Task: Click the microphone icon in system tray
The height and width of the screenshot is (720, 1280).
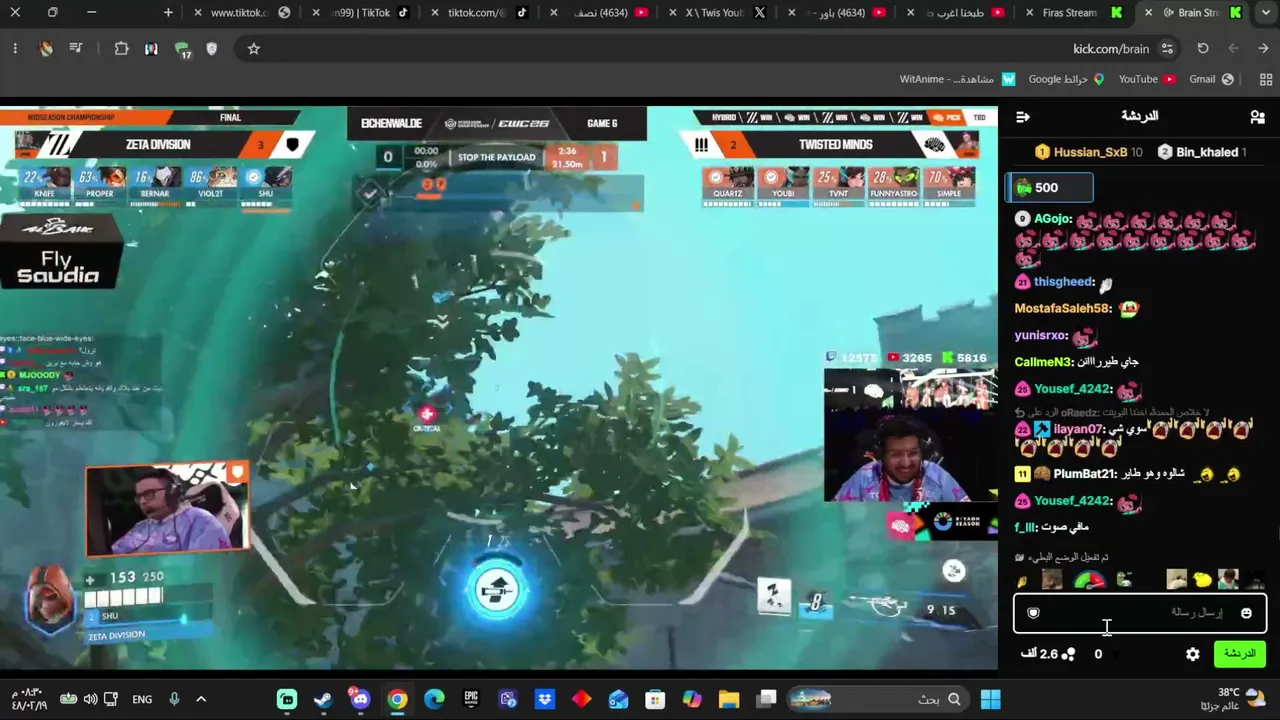Action: click(174, 699)
